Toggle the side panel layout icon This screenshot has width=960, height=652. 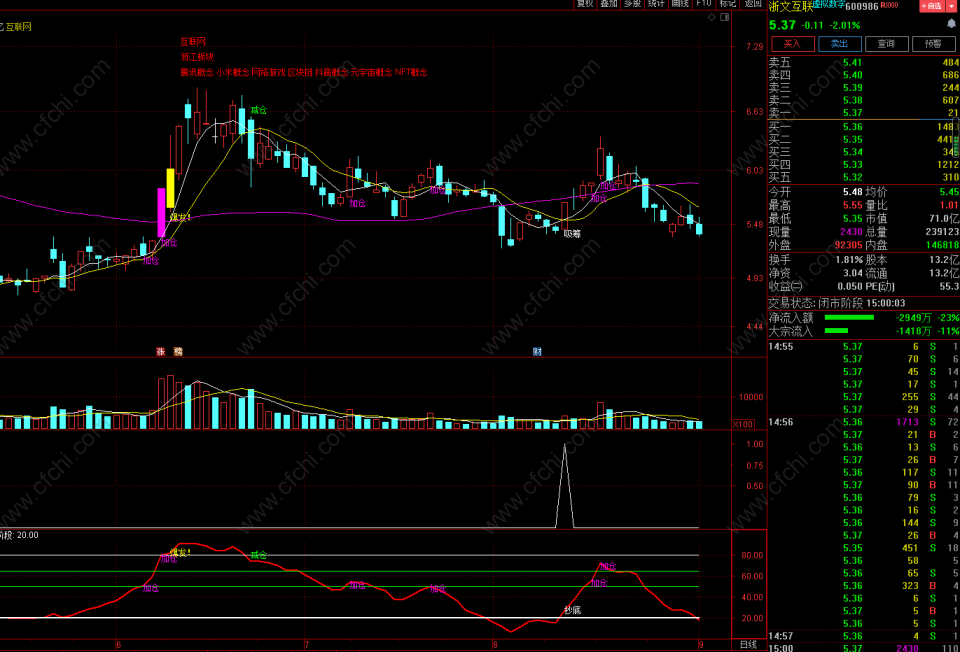coord(724,18)
